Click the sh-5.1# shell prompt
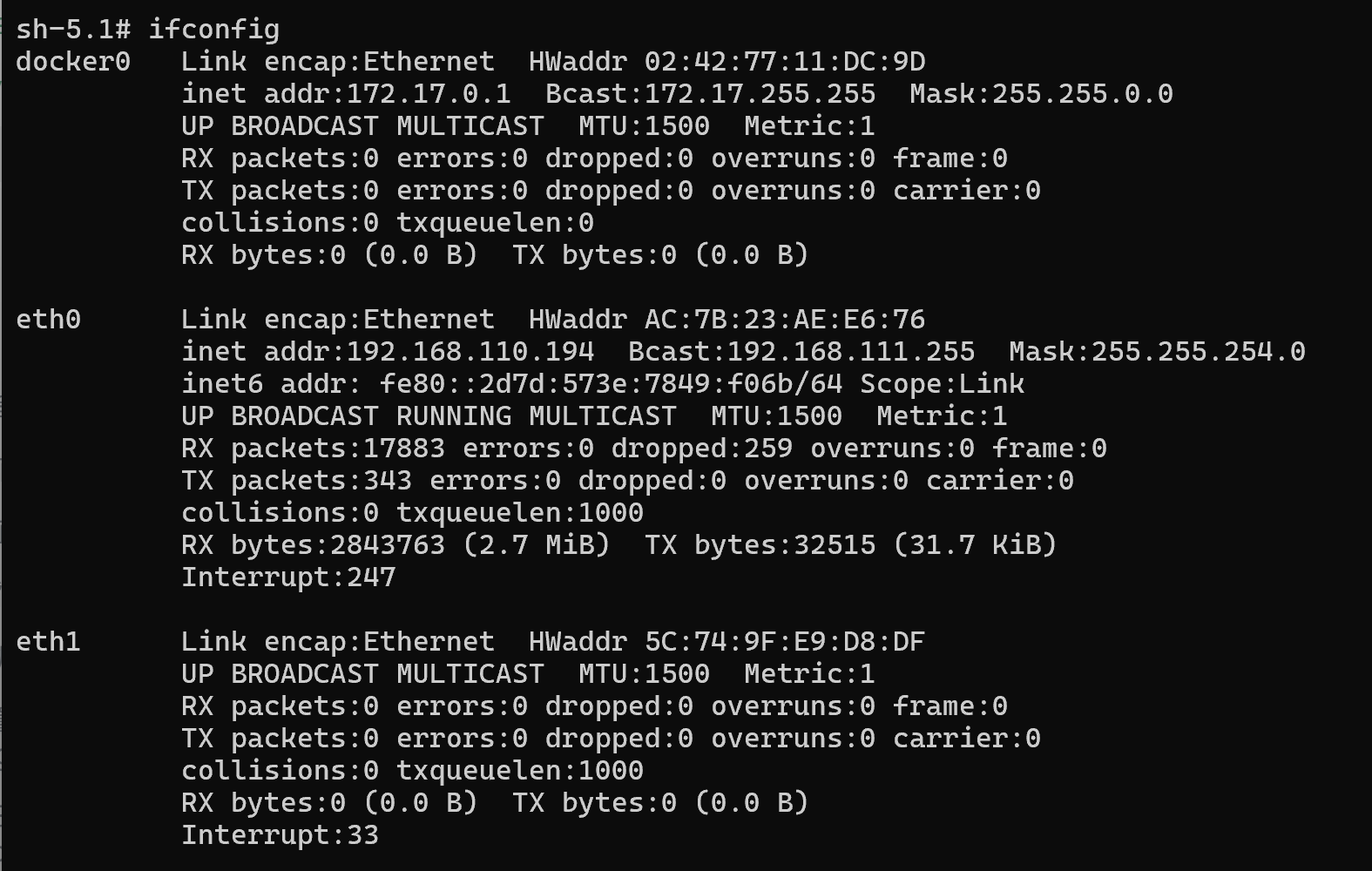 click(73, 30)
